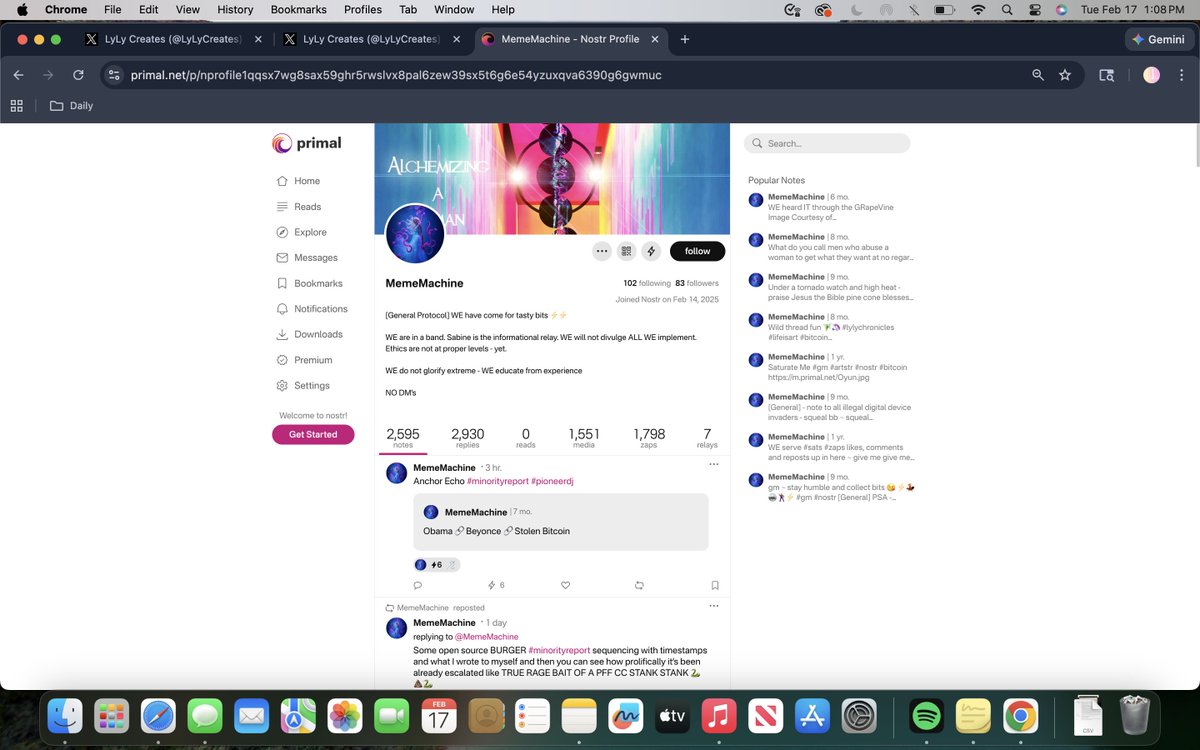Click the Search input field
Screen dimensions: 1200x750
coord(827,143)
